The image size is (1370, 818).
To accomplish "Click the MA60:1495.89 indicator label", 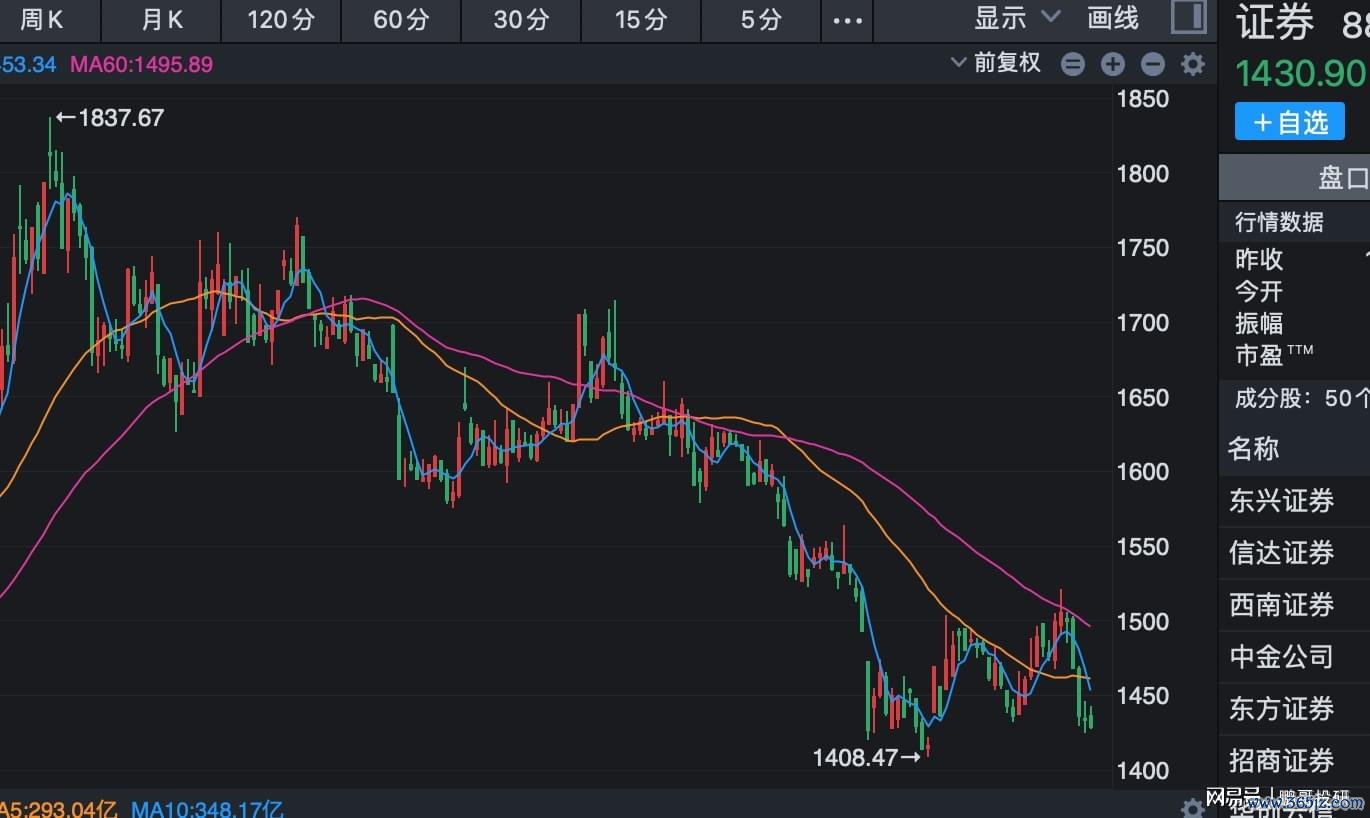I will (141, 65).
